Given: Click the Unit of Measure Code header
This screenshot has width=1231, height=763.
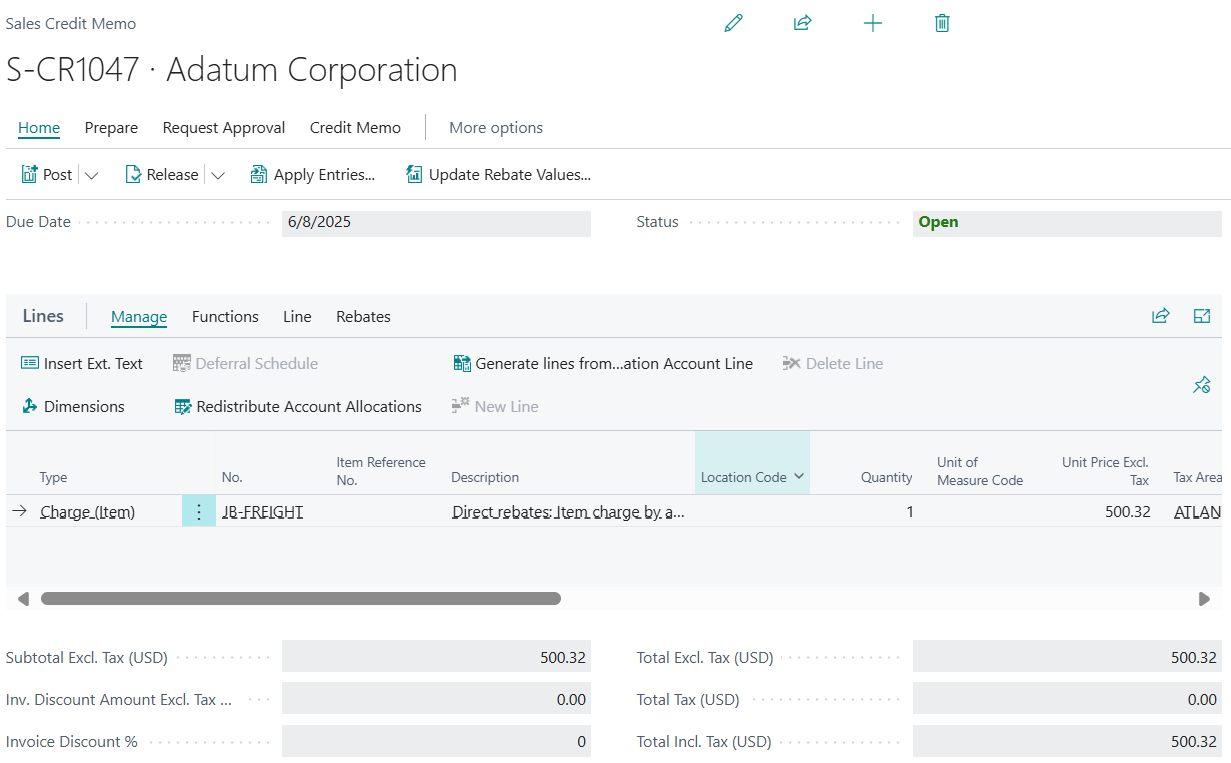Looking at the screenshot, I should tap(980, 471).
